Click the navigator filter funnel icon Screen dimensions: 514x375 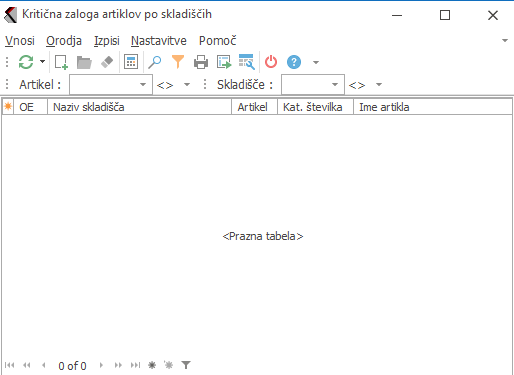(186, 365)
